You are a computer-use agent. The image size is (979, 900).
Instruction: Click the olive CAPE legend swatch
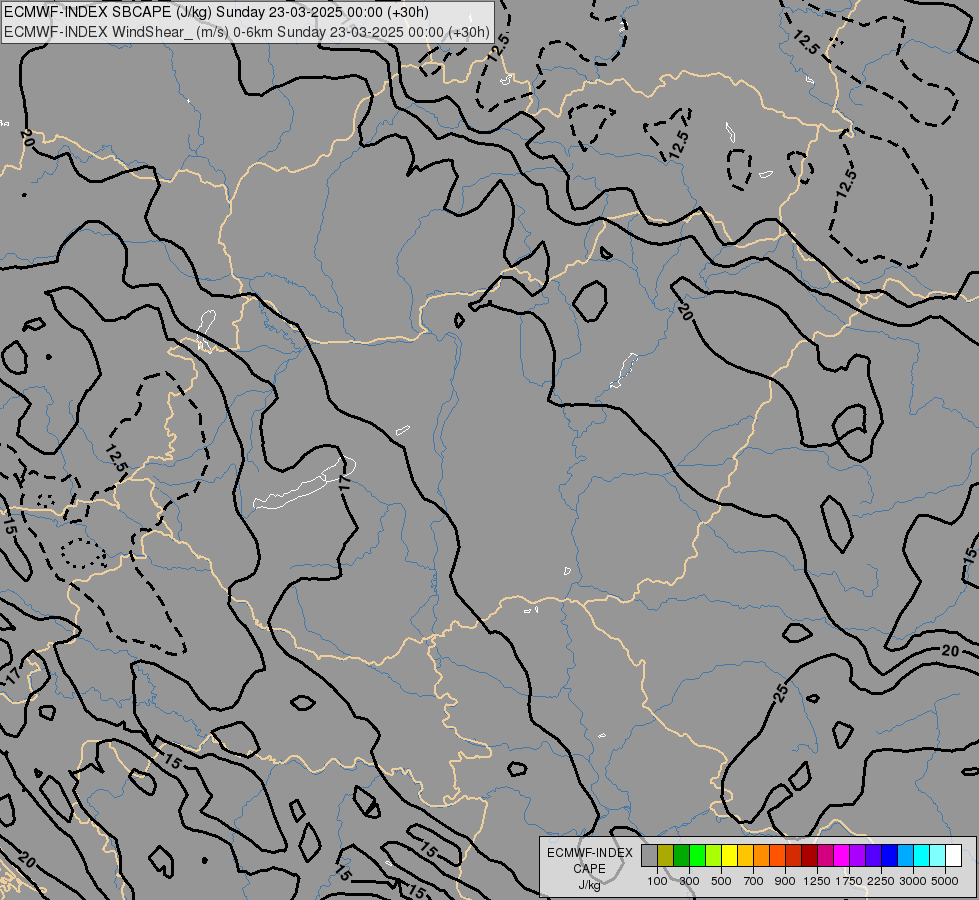tap(666, 855)
